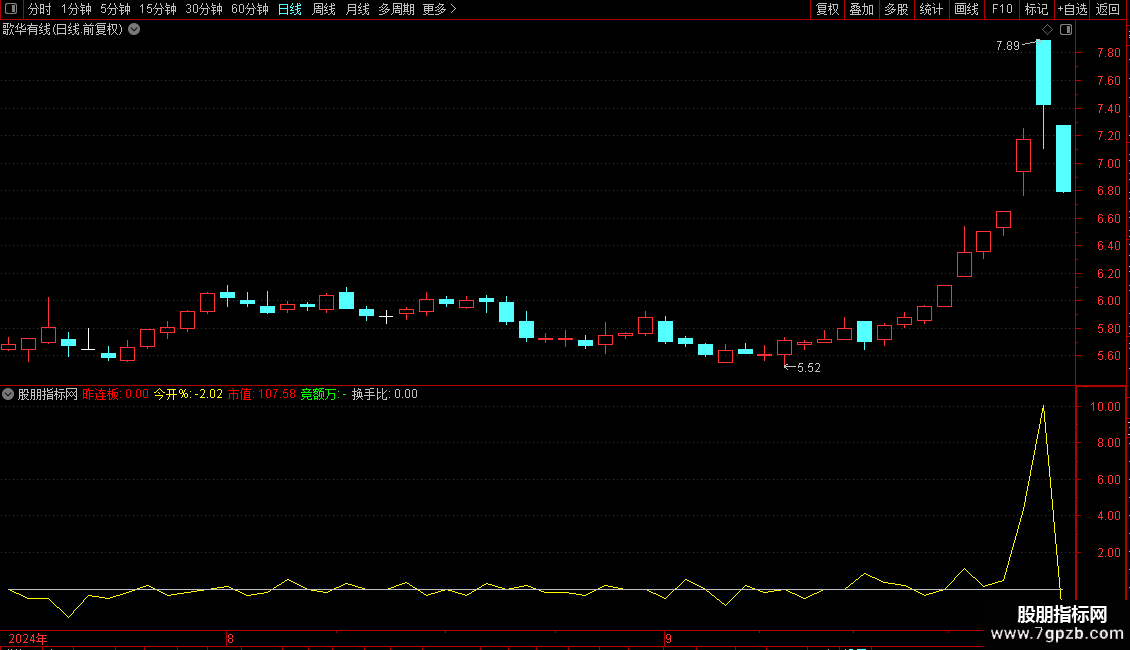Switch to 月线 monthly chart

(357, 9)
